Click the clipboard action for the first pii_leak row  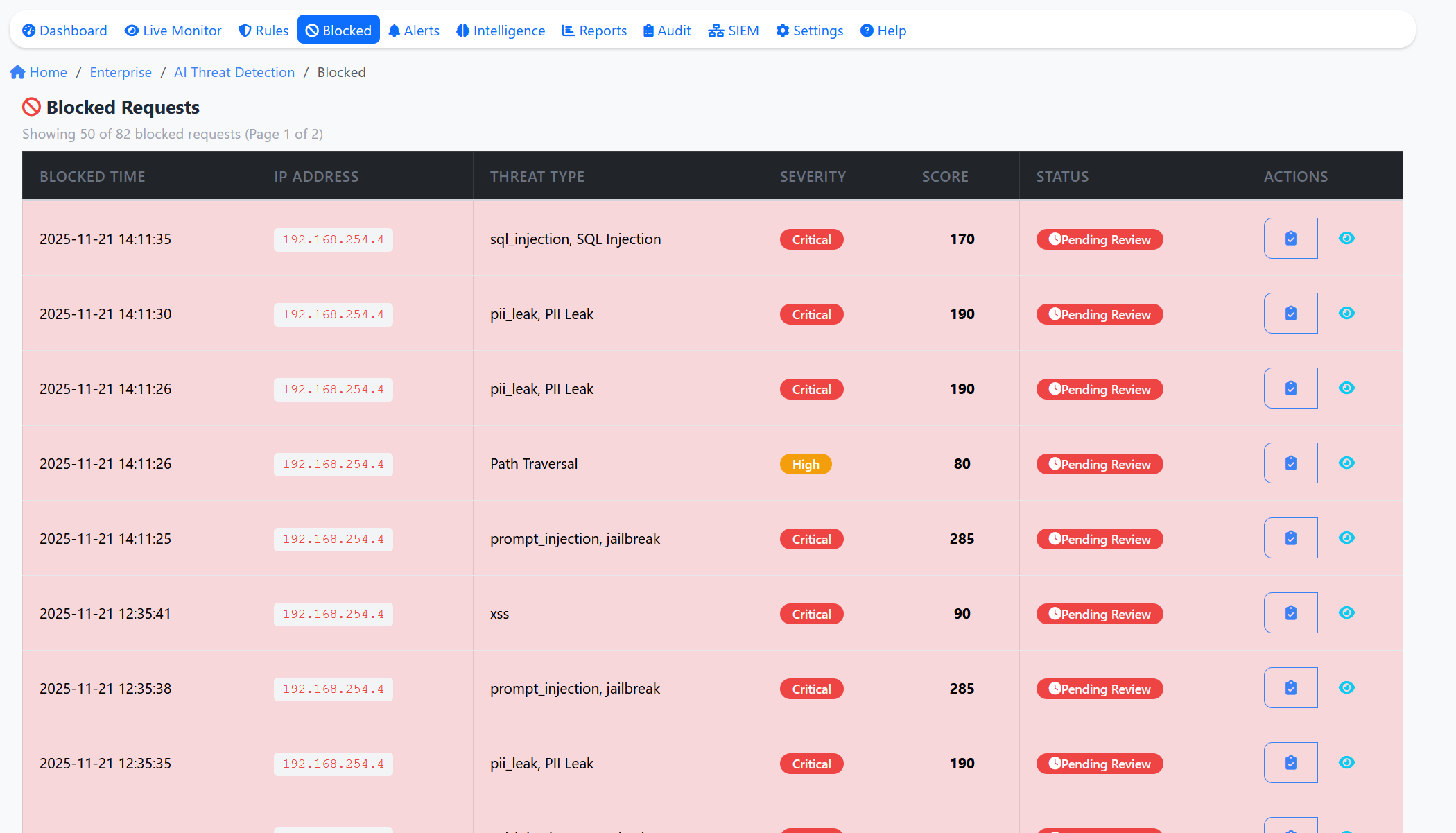click(1290, 313)
